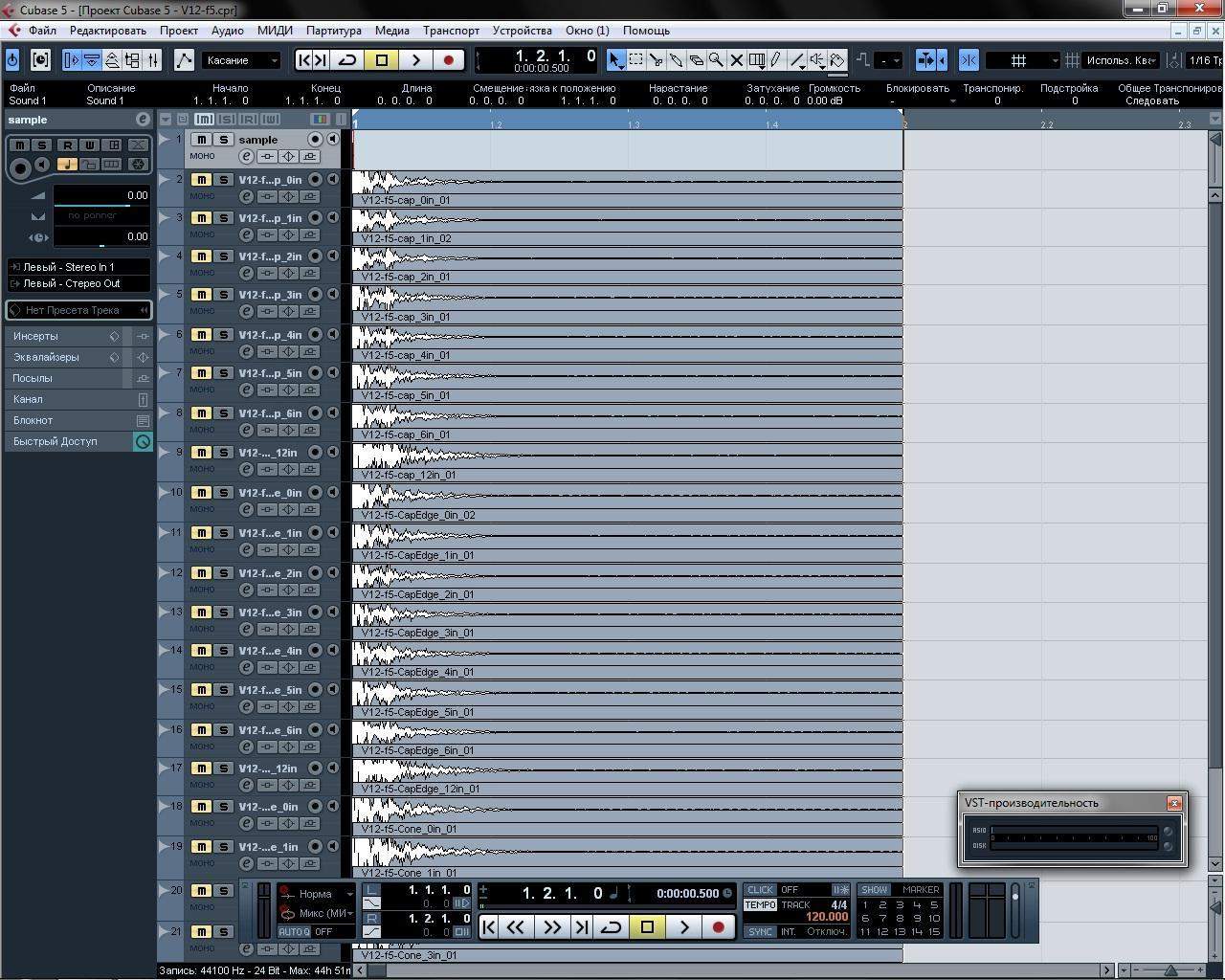Screen dimensions: 1225x980
Task: Toggle metronome CLICK in transport
Action: (x=760, y=890)
